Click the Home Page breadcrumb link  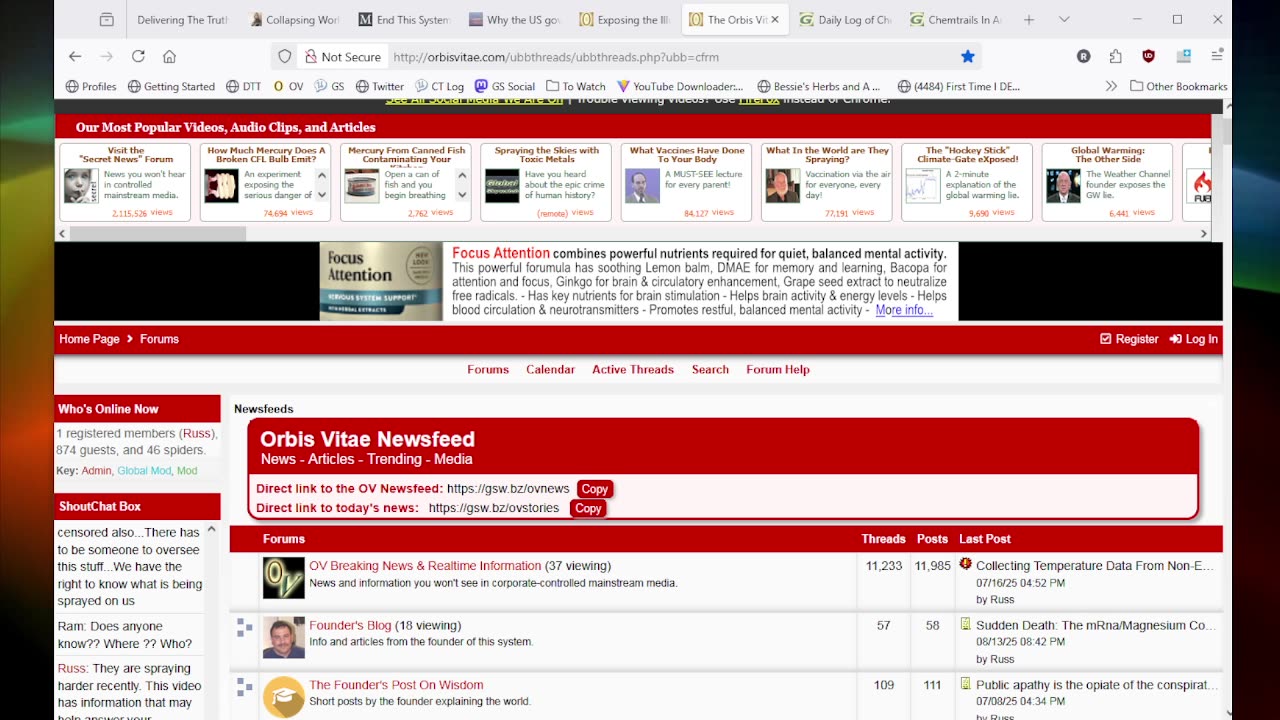pyautogui.click(x=89, y=339)
